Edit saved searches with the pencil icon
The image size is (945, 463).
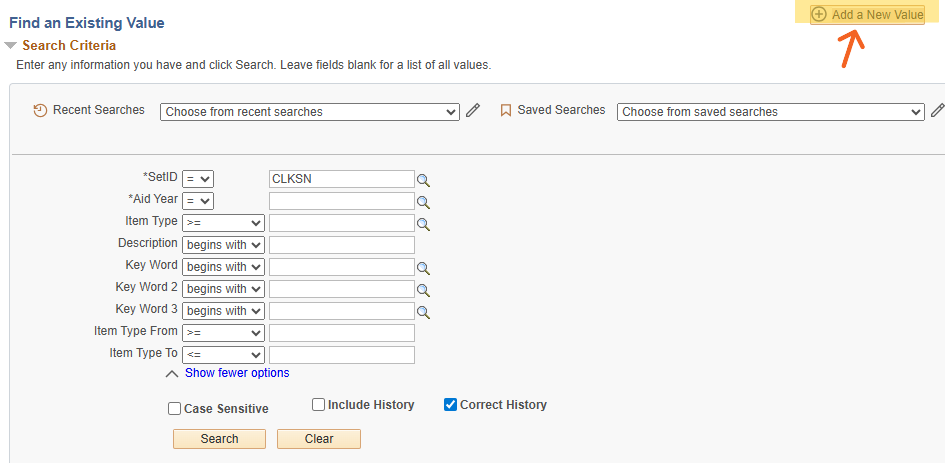(937, 111)
